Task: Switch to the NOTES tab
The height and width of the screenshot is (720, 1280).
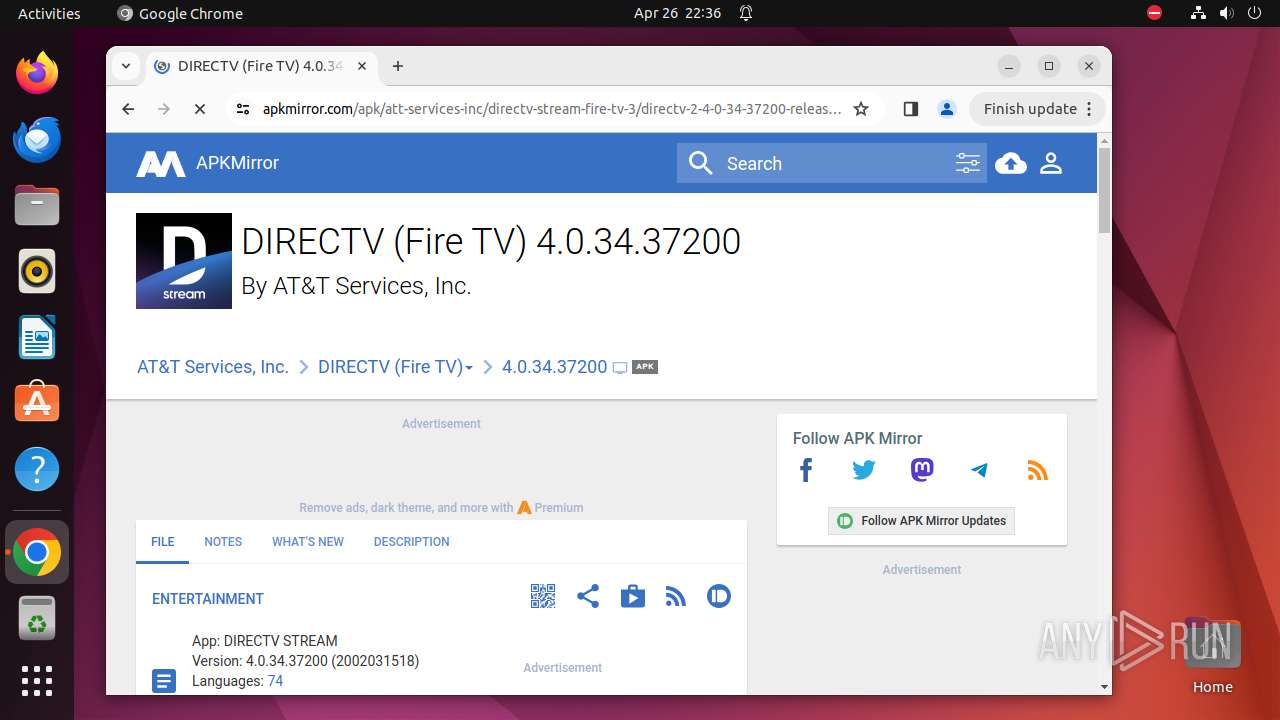Action: (x=223, y=542)
